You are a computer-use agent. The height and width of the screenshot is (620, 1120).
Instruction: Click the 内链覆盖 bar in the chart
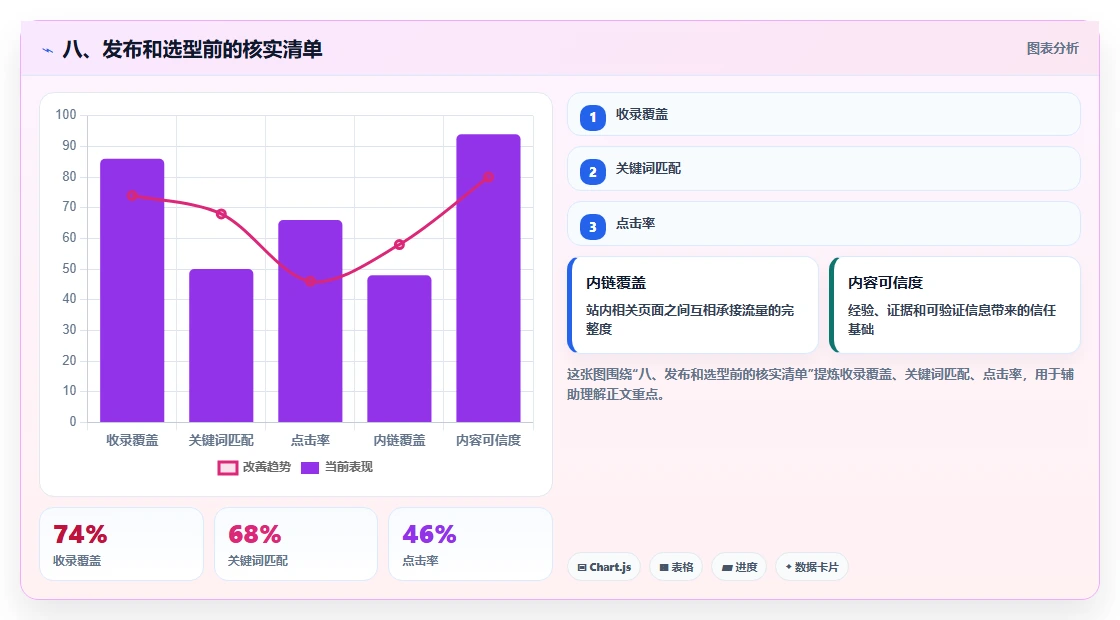pyautogui.click(x=399, y=349)
